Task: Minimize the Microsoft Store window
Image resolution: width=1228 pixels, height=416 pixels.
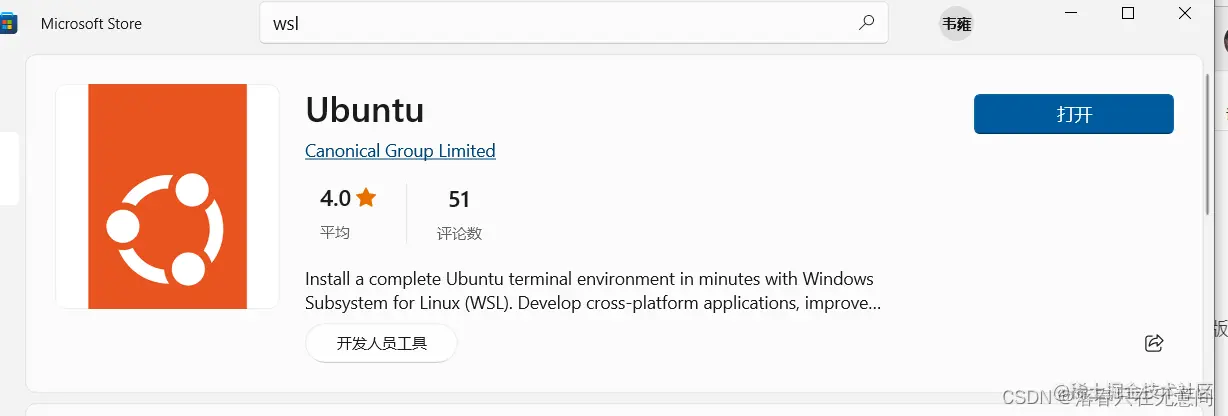Action: (x=1073, y=13)
